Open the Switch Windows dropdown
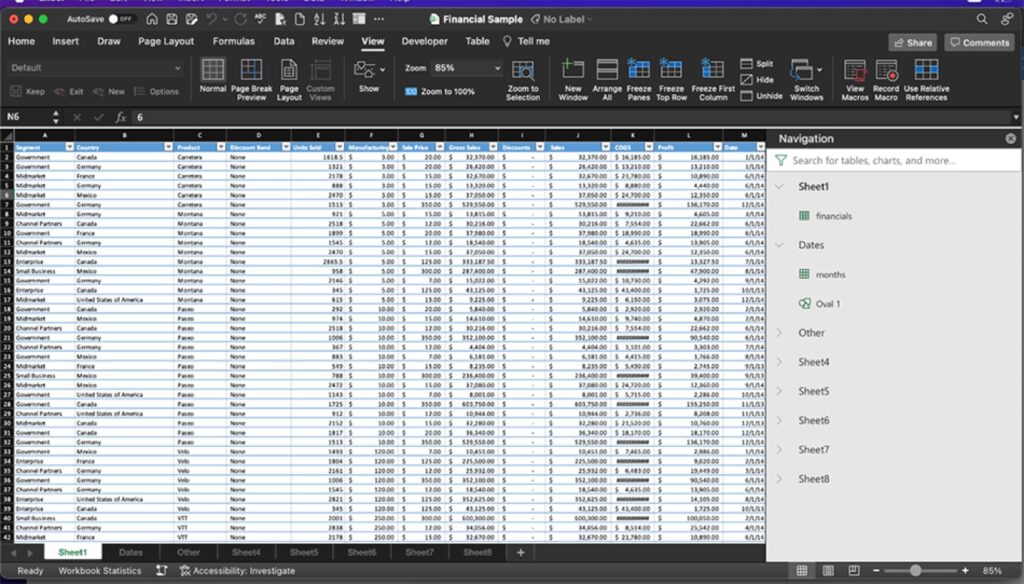Viewport: 1024px width, 584px height. pyautogui.click(x=806, y=72)
